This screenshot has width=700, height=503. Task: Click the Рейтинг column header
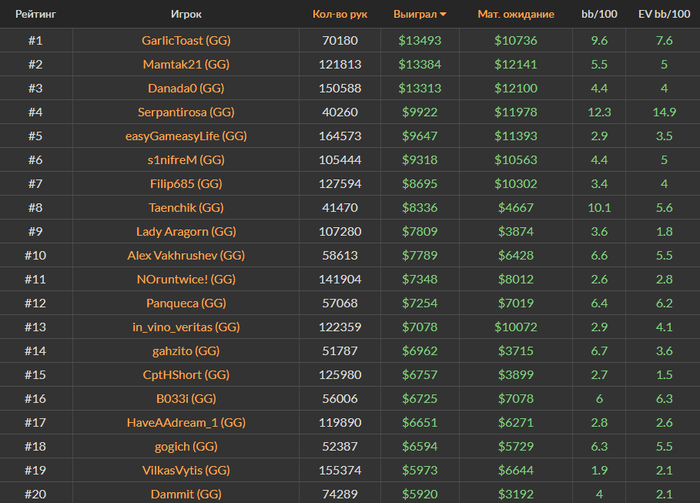pos(36,14)
